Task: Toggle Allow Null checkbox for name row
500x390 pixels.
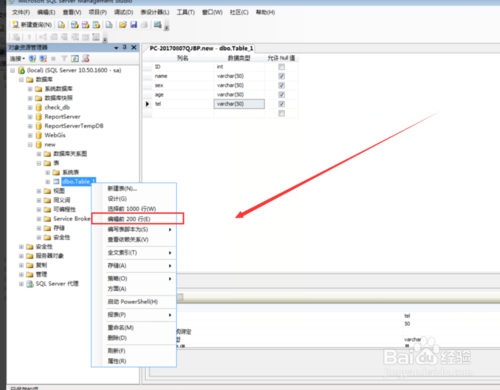Action: pos(282,76)
